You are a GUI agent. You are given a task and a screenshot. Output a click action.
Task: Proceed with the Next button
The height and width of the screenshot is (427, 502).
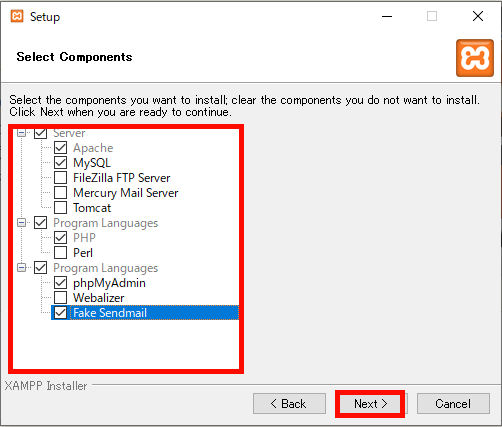click(x=370, y=404)
